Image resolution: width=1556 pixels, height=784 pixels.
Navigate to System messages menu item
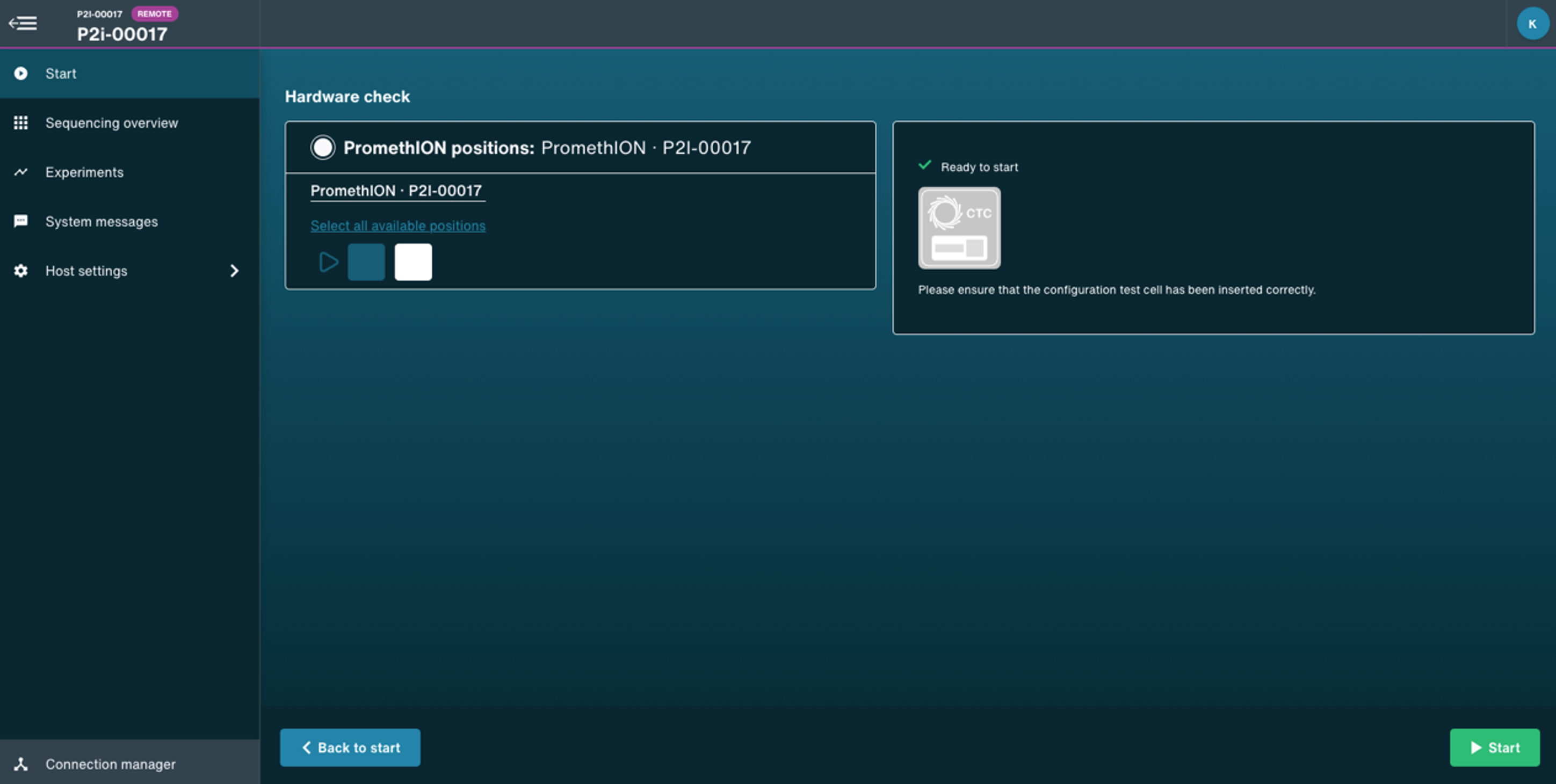coord(101,221)
